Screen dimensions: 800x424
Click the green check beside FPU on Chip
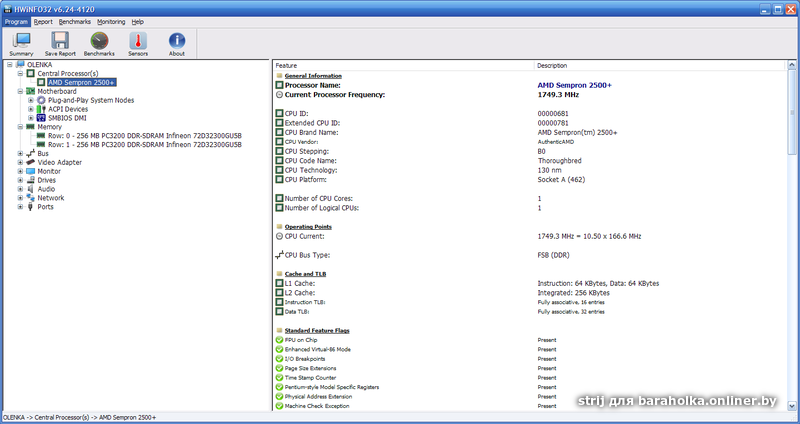(279, 340)
